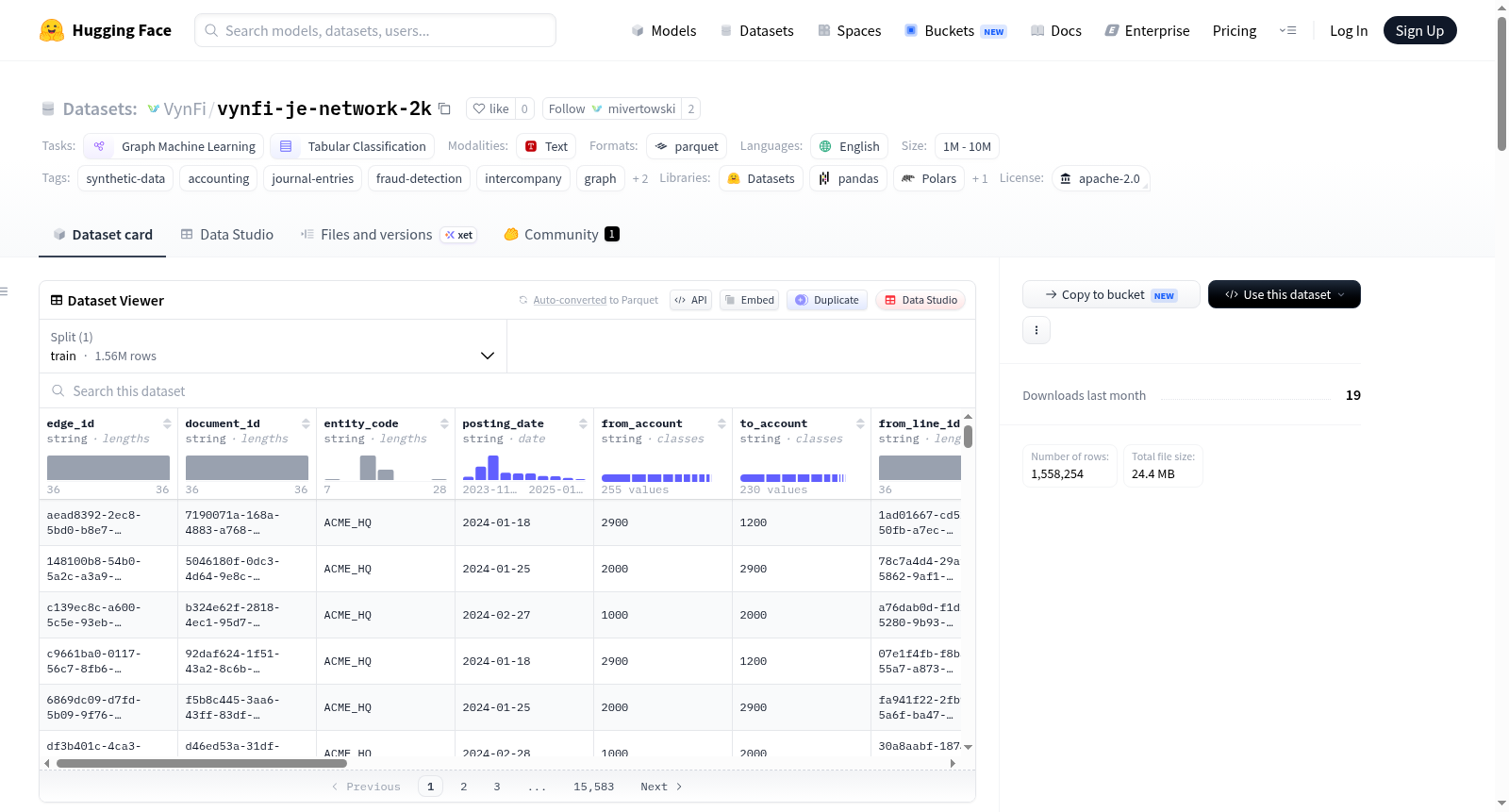Focus the Search this dataset field
1509x812 pixels.
click(x=507, y=390)
